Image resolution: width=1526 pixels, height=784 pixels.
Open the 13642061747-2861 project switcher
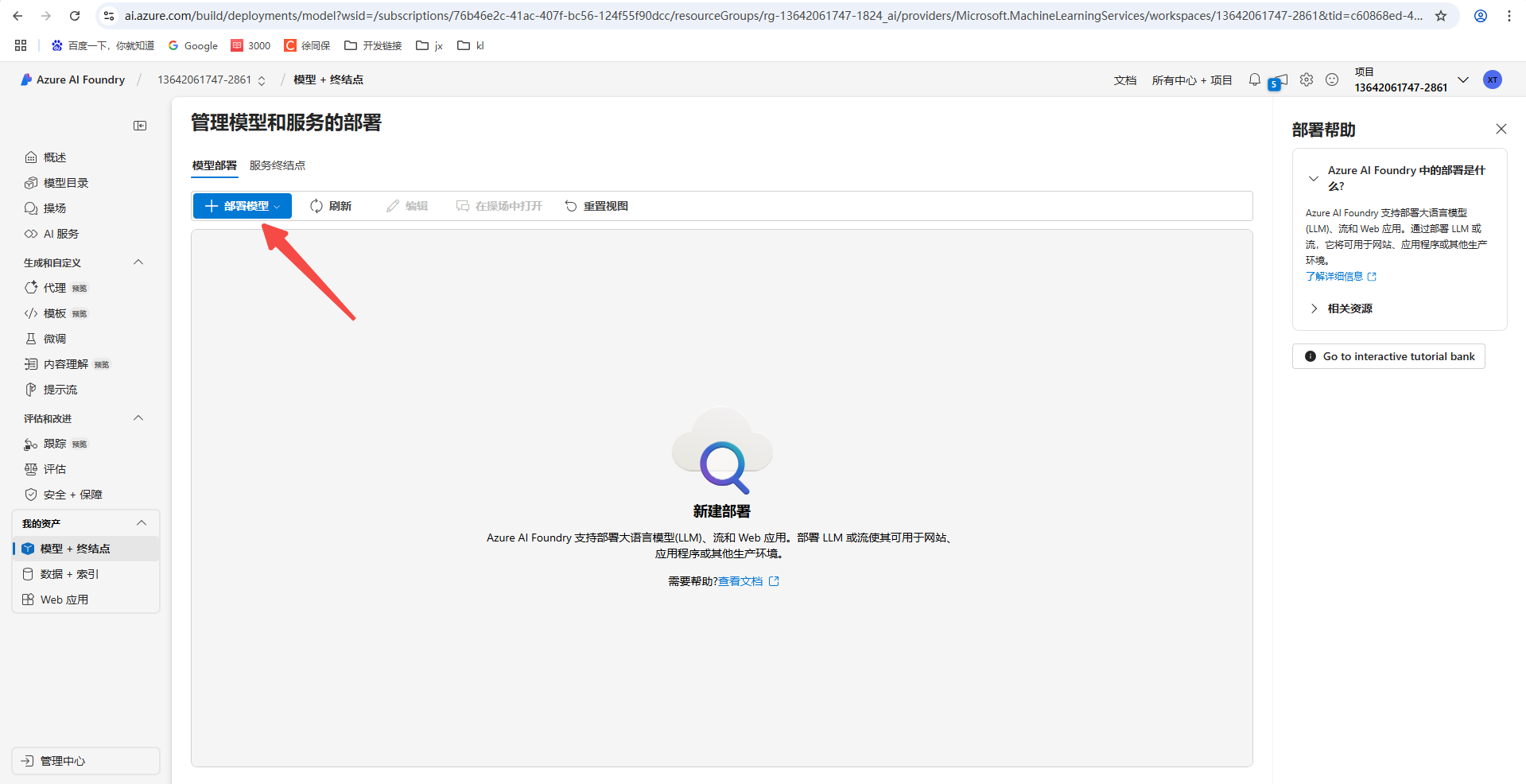[212, 80]
